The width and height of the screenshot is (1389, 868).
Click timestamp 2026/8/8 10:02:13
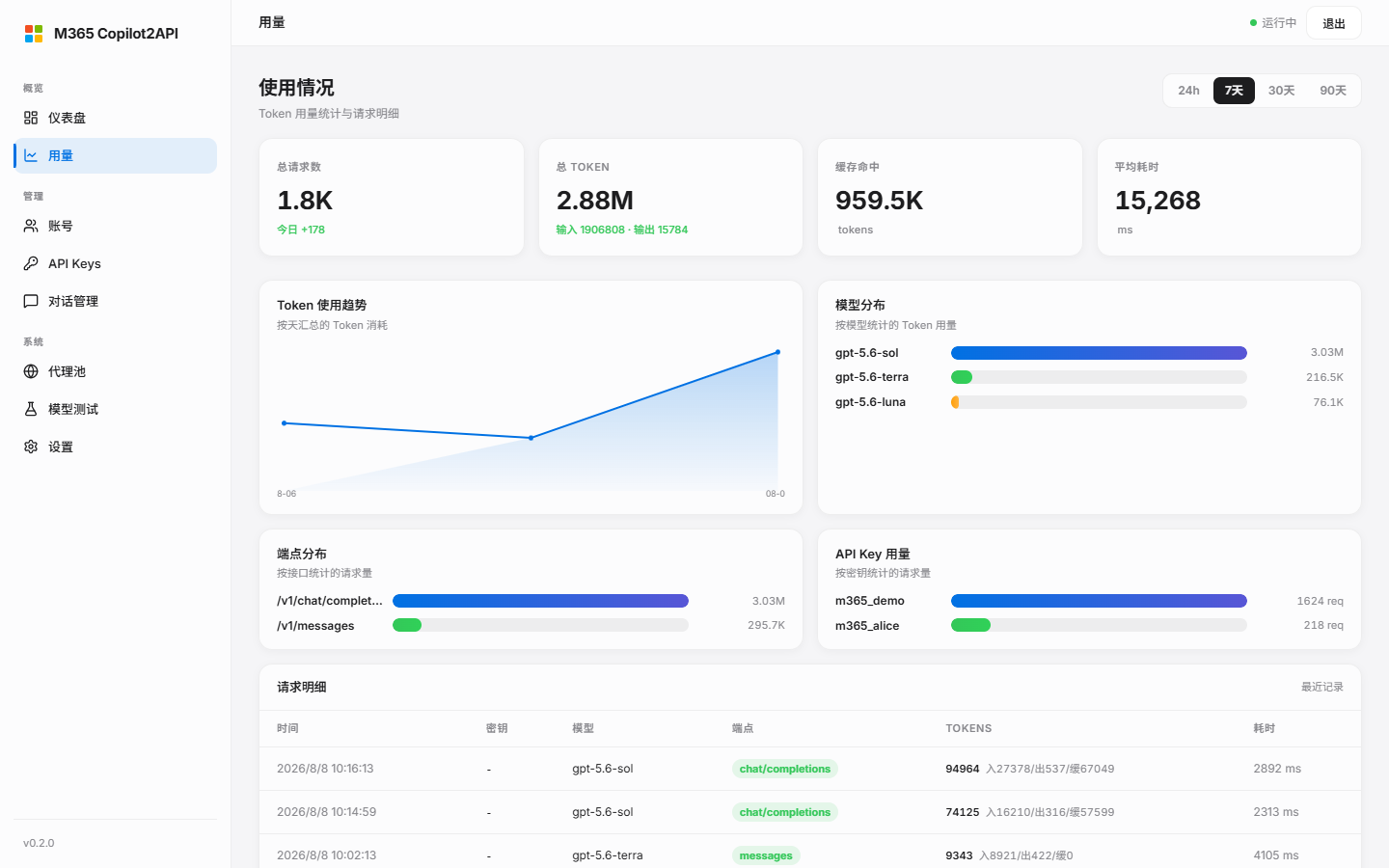[326, 855]
